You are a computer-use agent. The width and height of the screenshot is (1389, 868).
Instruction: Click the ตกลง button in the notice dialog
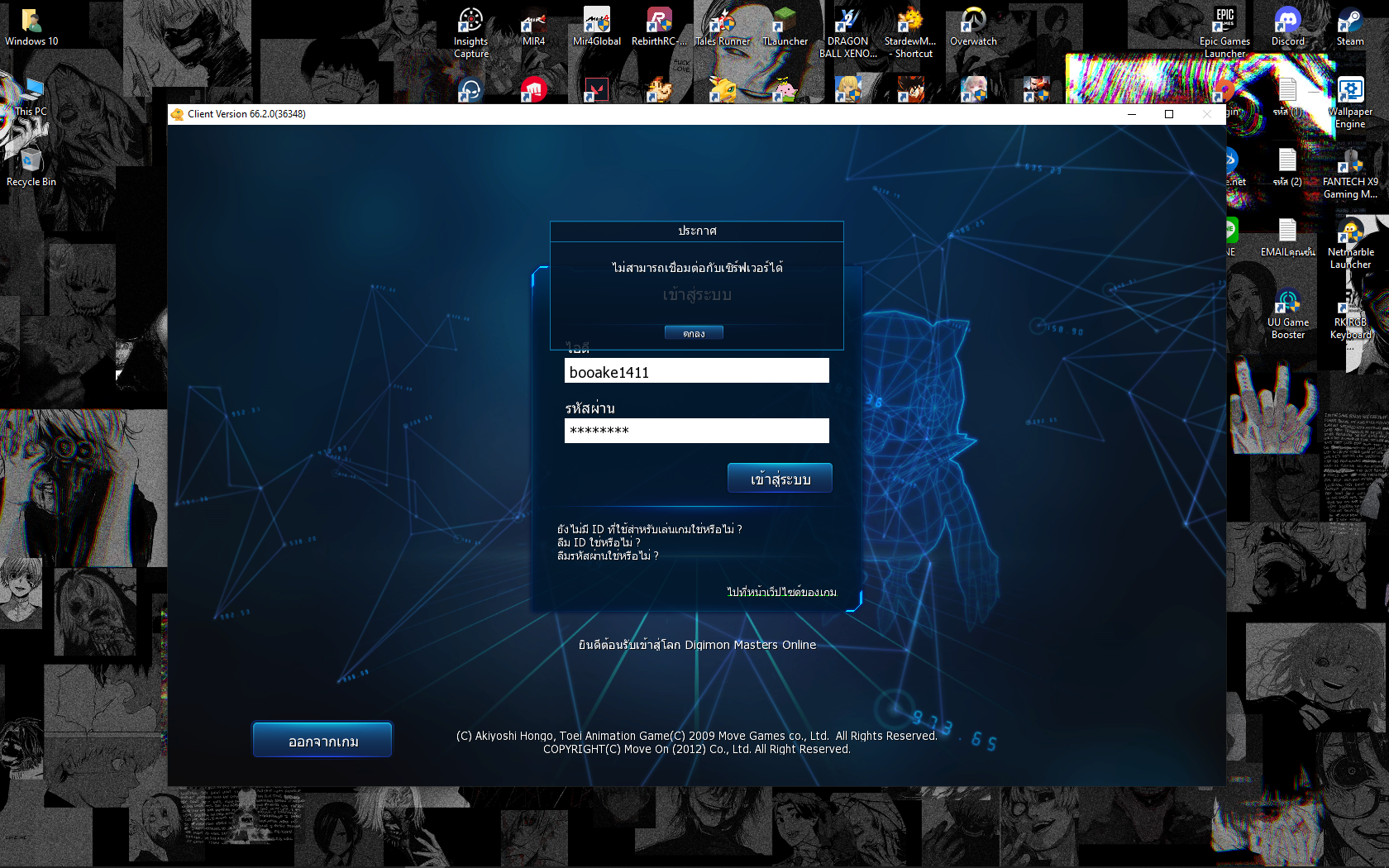(694, 333)
